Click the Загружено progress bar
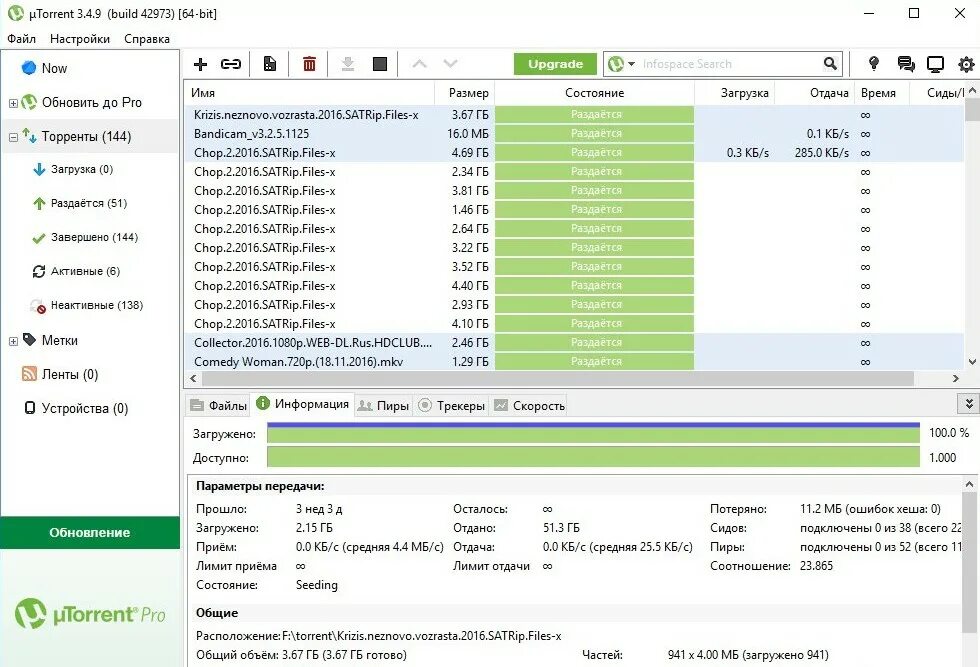 [593, 433]
